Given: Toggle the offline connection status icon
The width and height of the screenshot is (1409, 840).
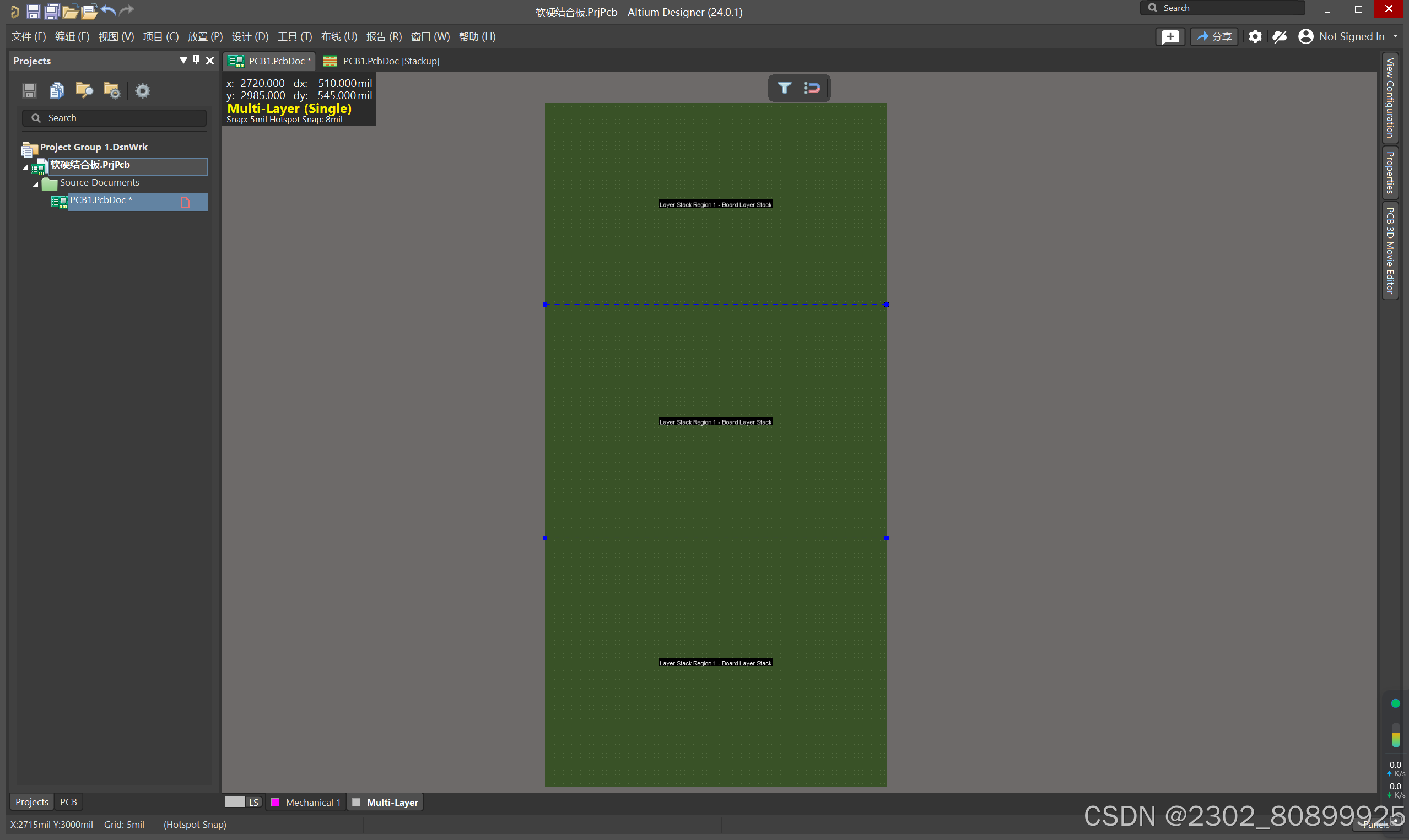Looking at the screenshot, I should coord(1280,37).
